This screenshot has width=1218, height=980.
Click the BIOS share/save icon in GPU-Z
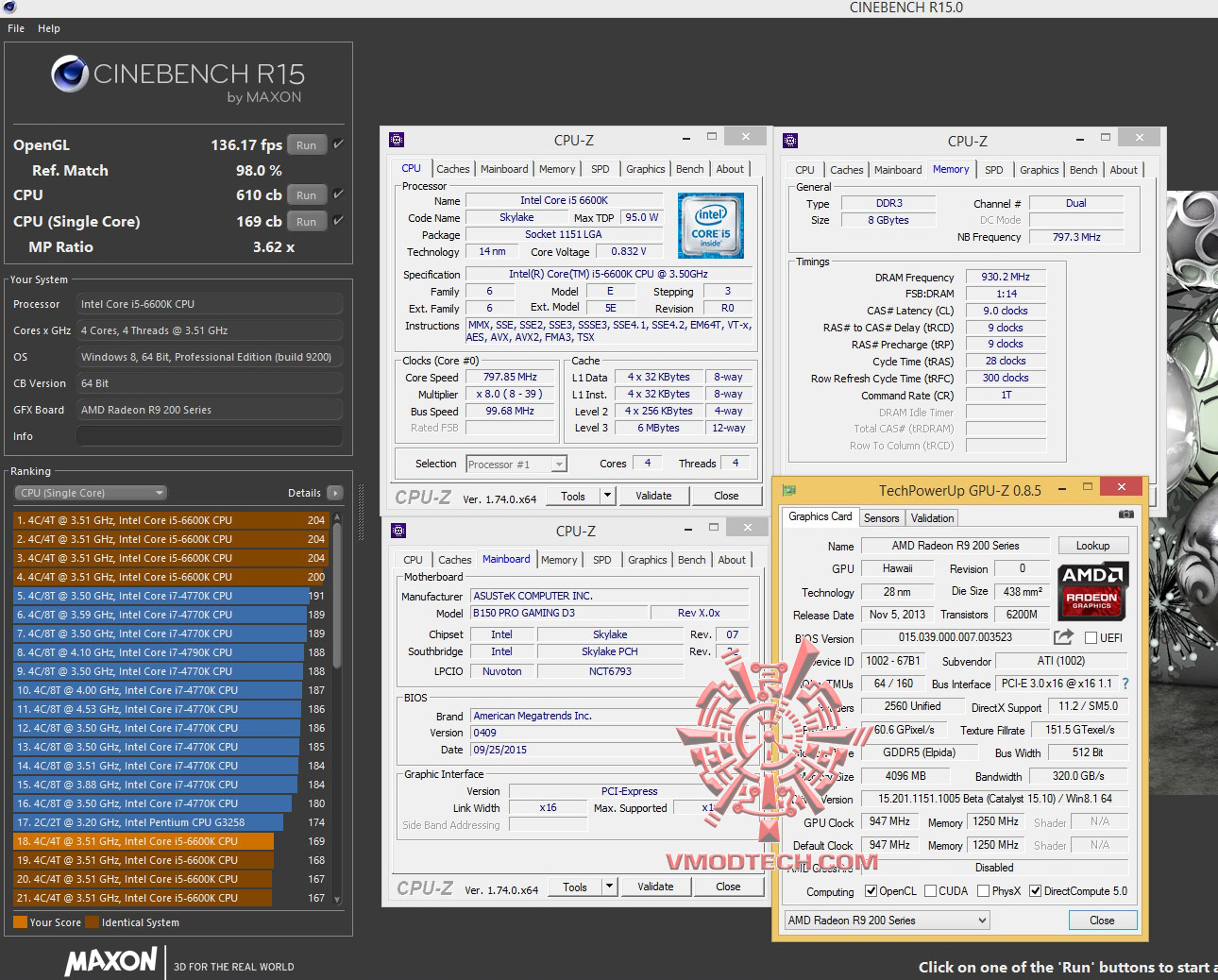point(1063,637)
